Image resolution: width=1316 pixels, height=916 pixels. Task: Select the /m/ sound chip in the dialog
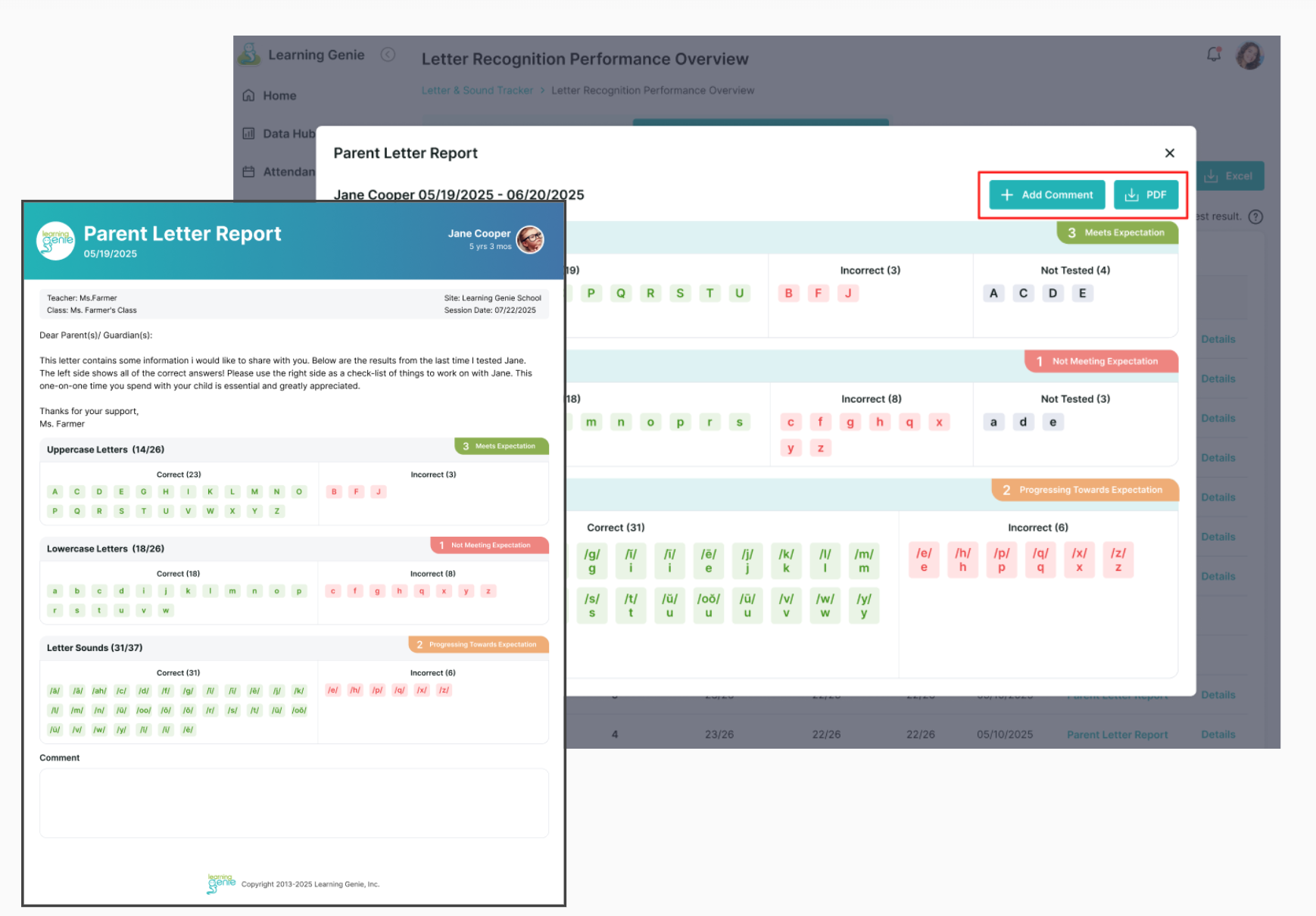pos(864,560)
